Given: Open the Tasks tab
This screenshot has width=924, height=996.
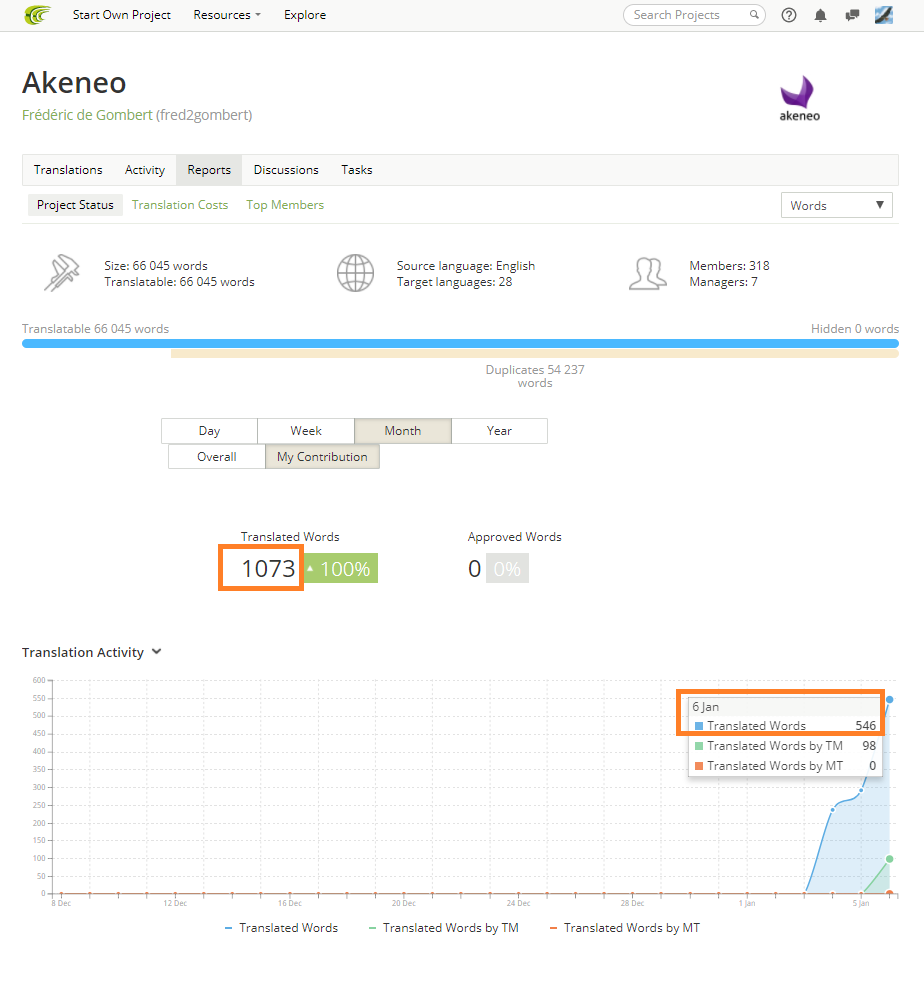Looking at the screenshot, I should pos(356,170).
